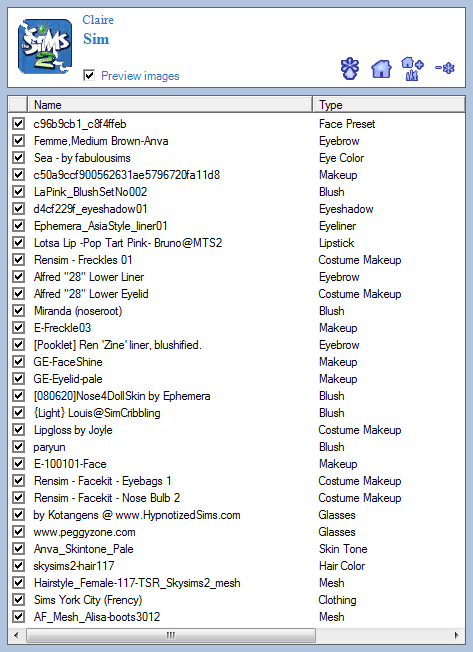The image size is (473, 652).
Task: Uncheck the Lipgloss by Joyle checkbox
Action: 18,430
